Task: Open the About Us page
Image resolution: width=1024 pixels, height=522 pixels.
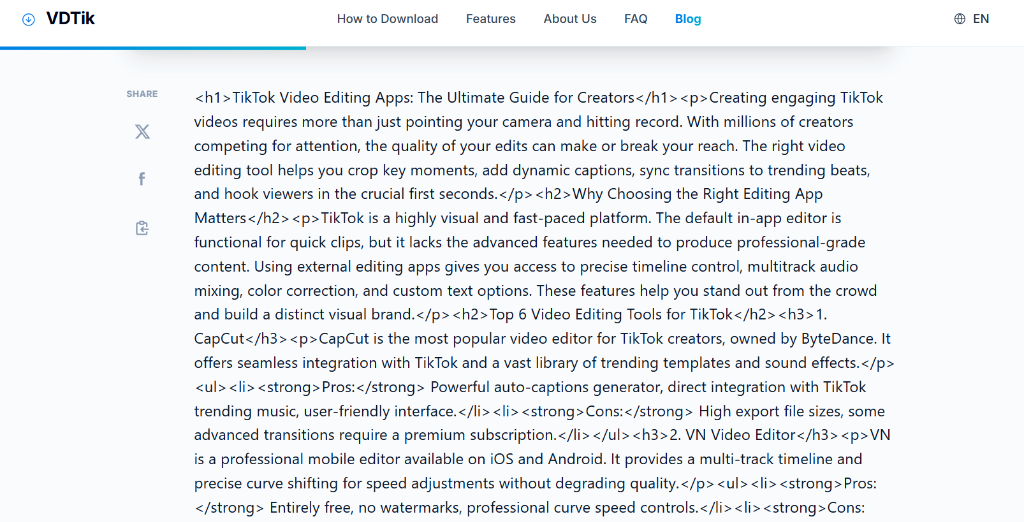Action: pyautogui.click(x=569, y=19)
